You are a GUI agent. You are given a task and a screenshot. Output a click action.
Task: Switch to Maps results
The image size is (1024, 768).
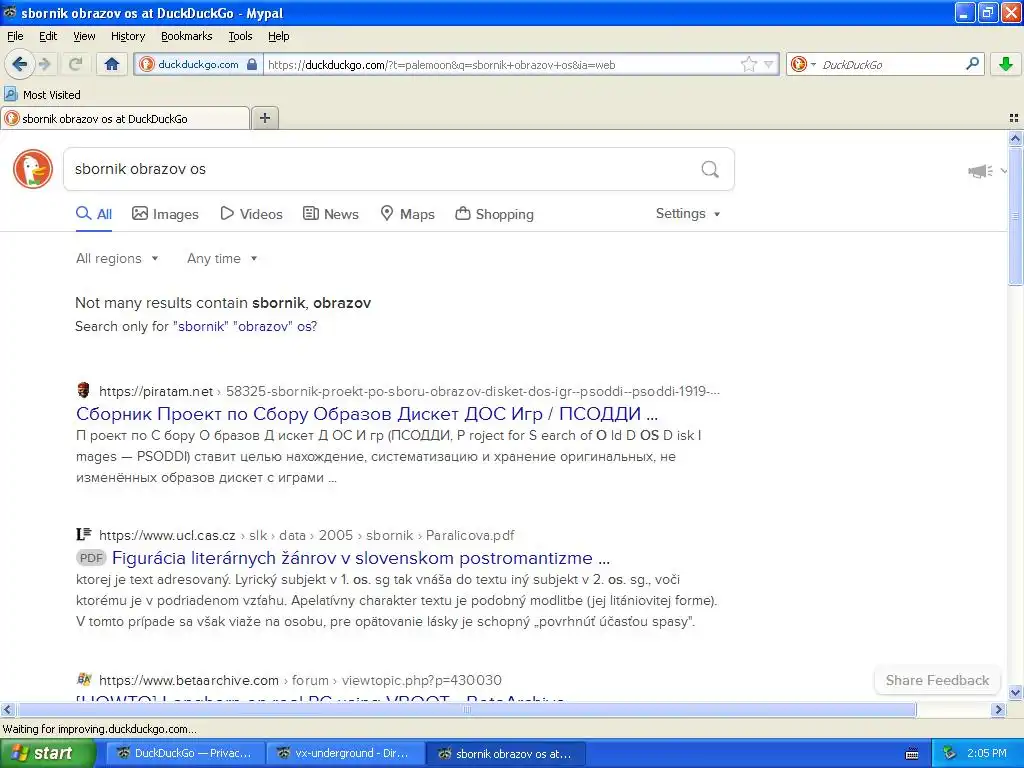408,214
